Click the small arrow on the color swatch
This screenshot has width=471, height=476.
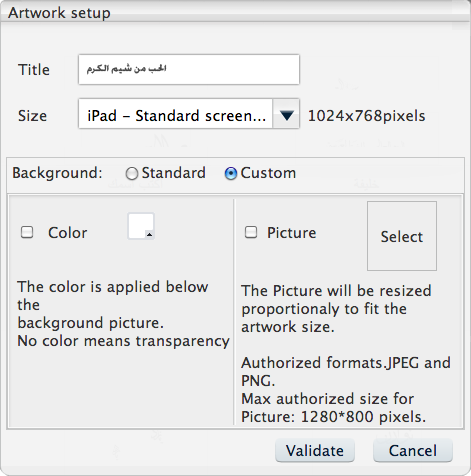click(150, 235)
